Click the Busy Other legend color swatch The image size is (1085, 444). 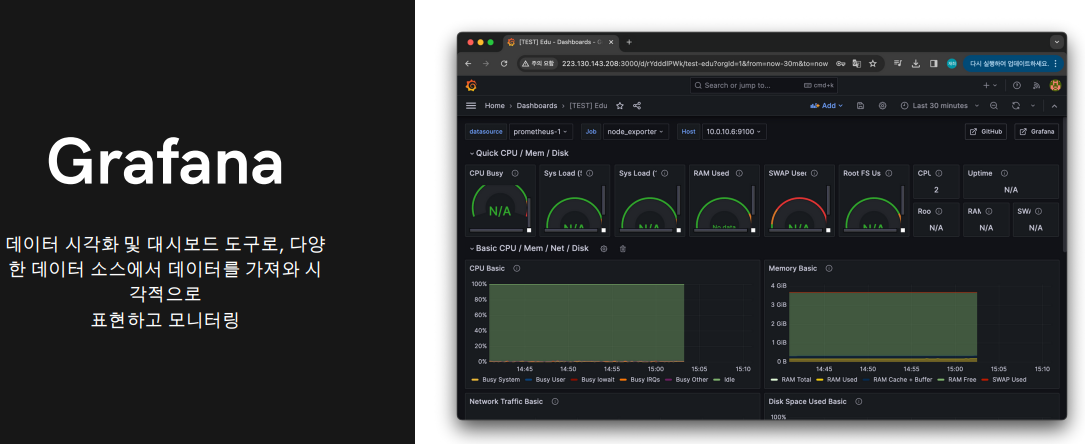669,380
